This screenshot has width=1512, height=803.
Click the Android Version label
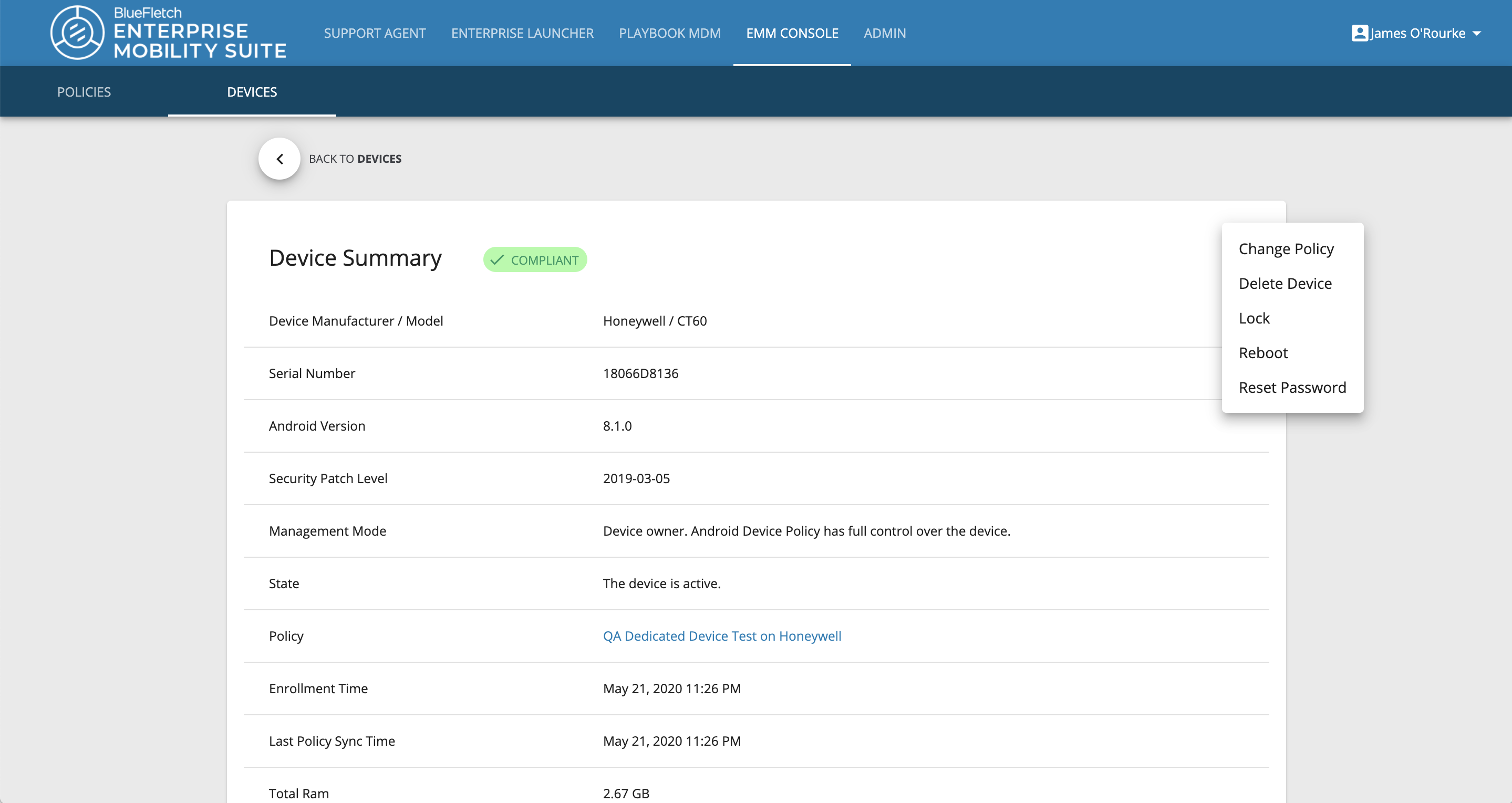[x=317, y=426]
